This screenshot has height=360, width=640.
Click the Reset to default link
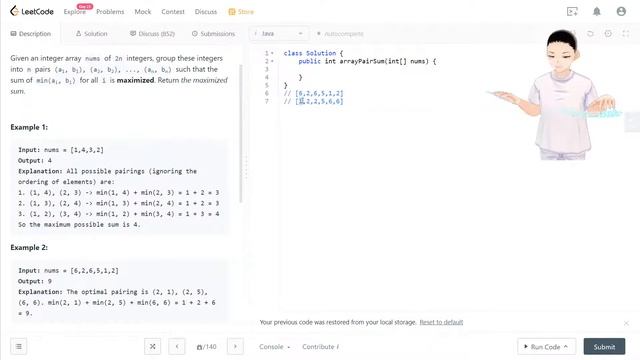click(x=441, y=322)
